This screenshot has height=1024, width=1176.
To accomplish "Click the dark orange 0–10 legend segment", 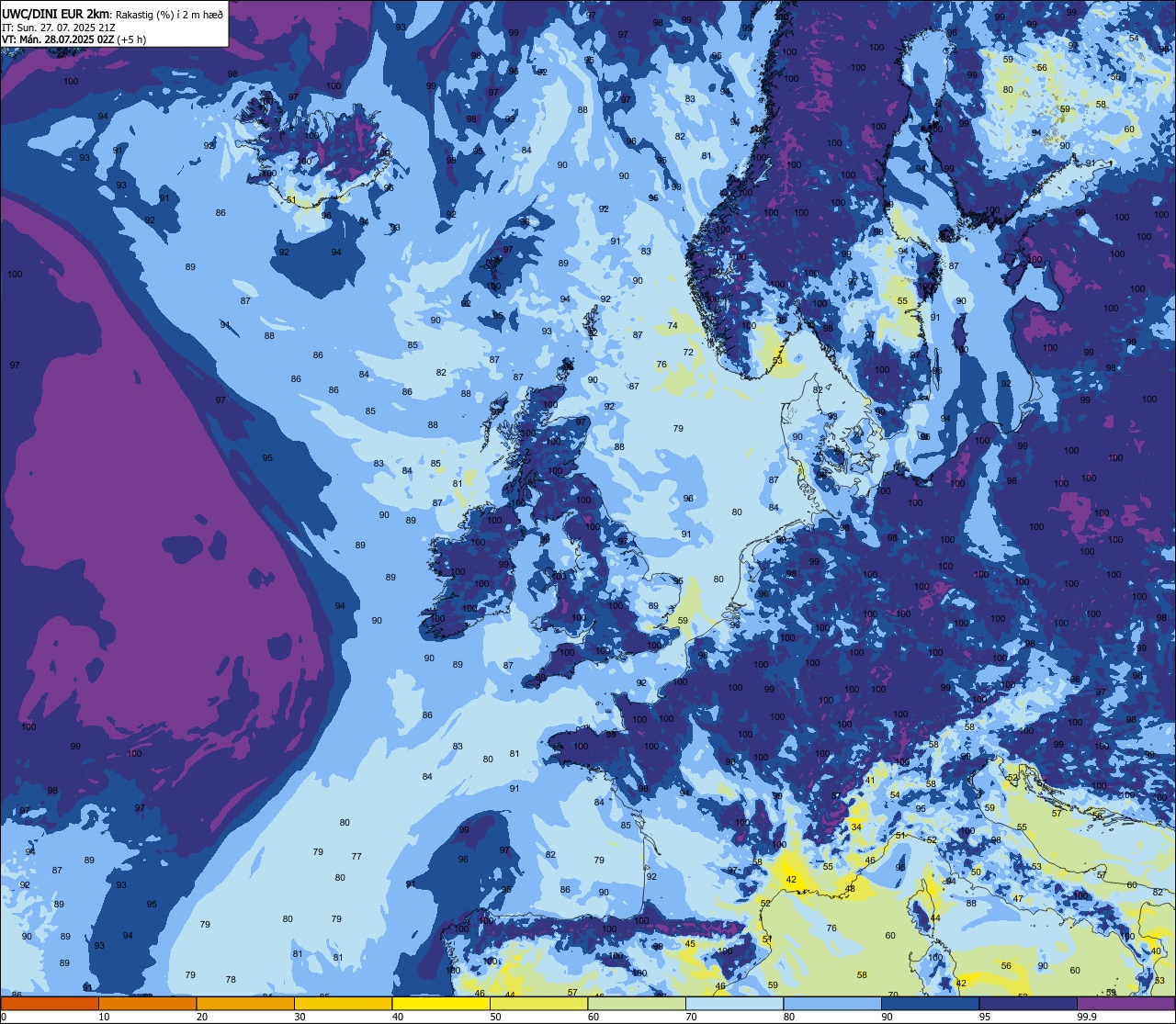I will pyautogui.click(x=50, y=1004).
